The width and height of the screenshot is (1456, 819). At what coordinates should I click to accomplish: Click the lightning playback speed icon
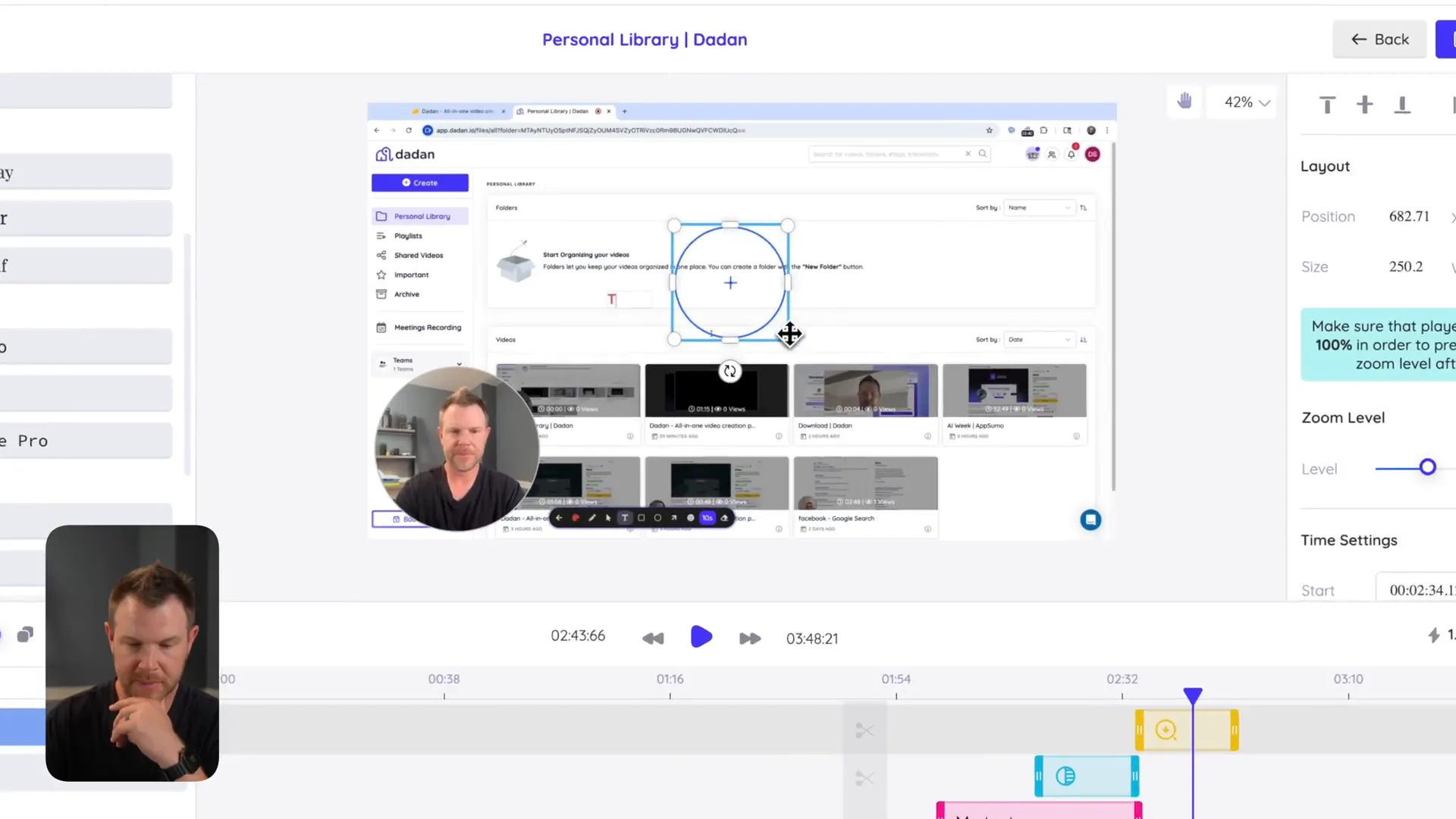click(1433, 635)
